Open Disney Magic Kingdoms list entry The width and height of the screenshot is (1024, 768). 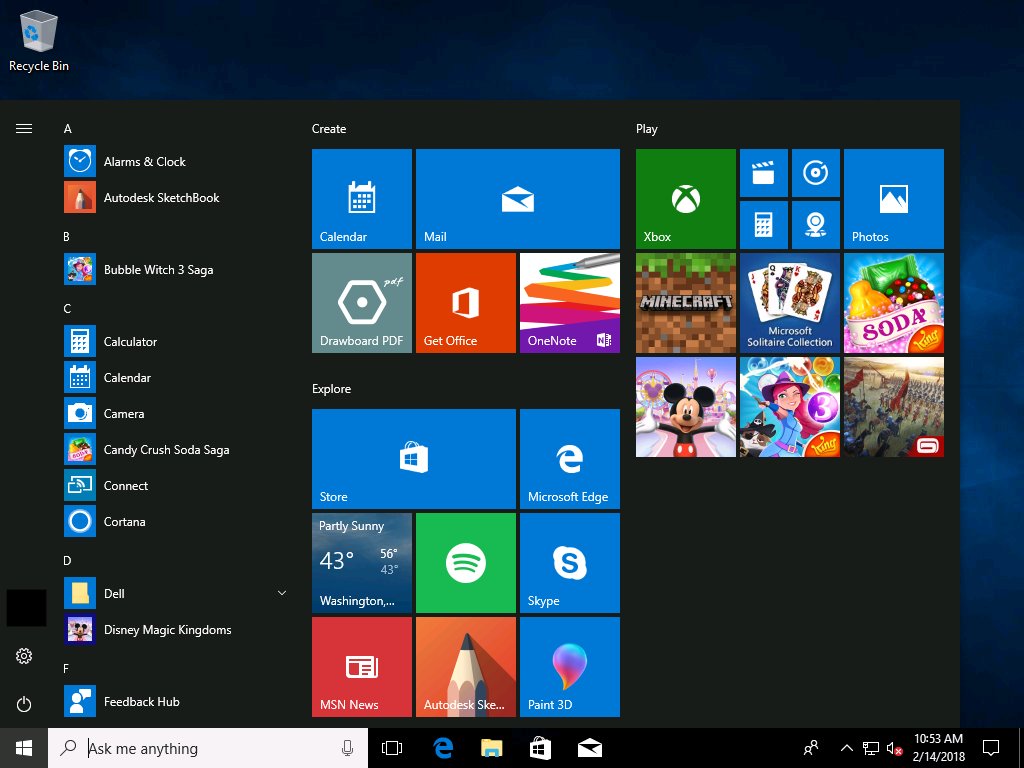tap(175, 630)
